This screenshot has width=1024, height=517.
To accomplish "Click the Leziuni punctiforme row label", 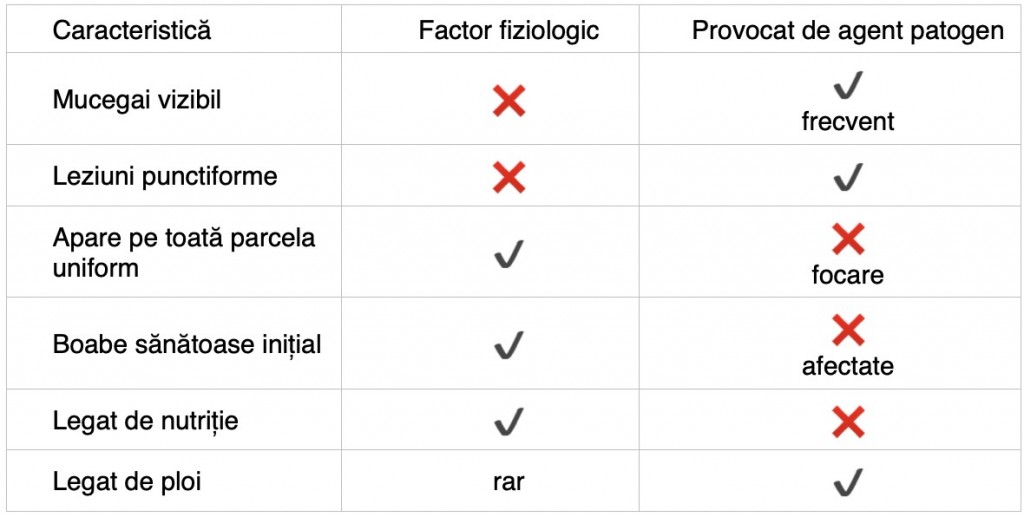I will click(x=165, y=177).
